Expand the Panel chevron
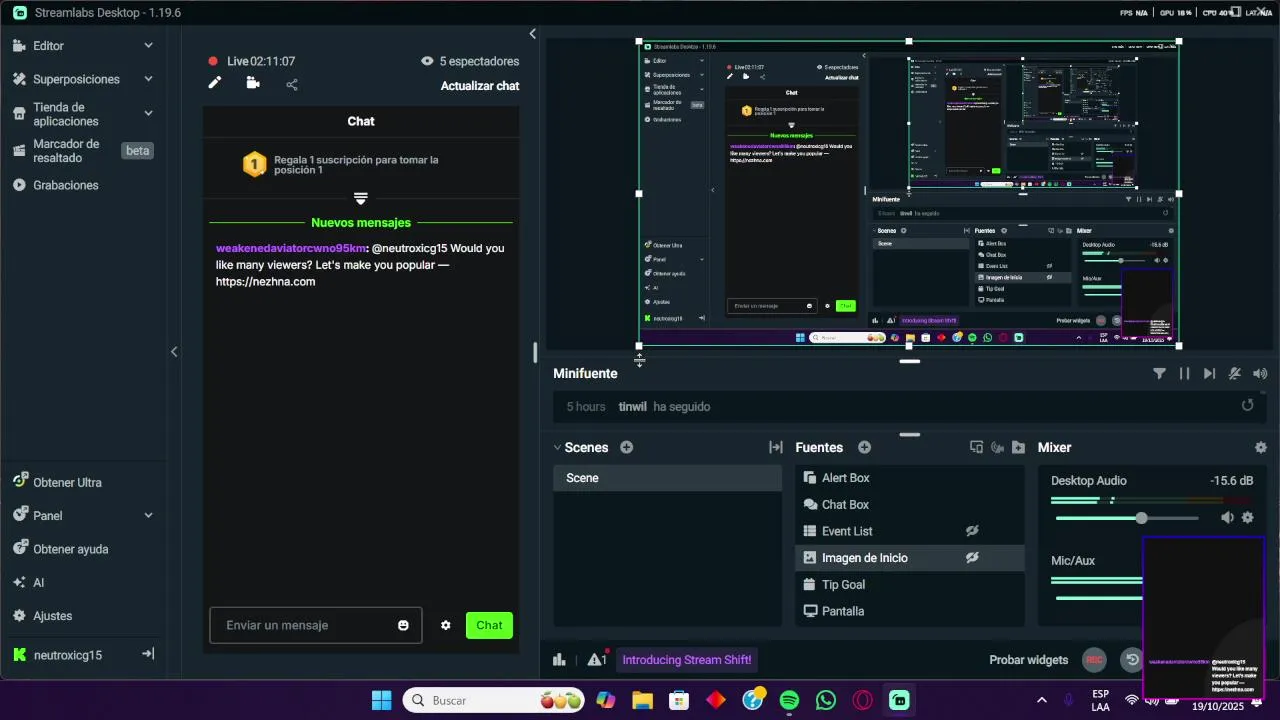The image size is (1280, 720). point(148,516)
